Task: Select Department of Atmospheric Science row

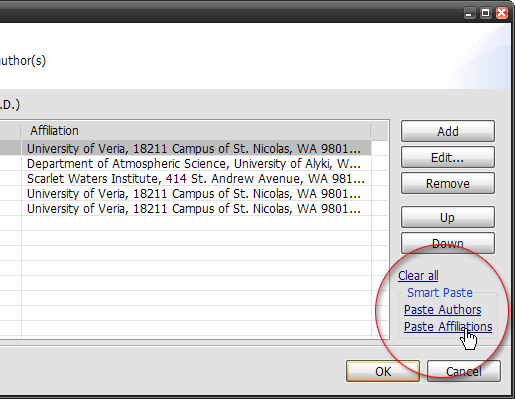Action: click(x=196, y=163)
